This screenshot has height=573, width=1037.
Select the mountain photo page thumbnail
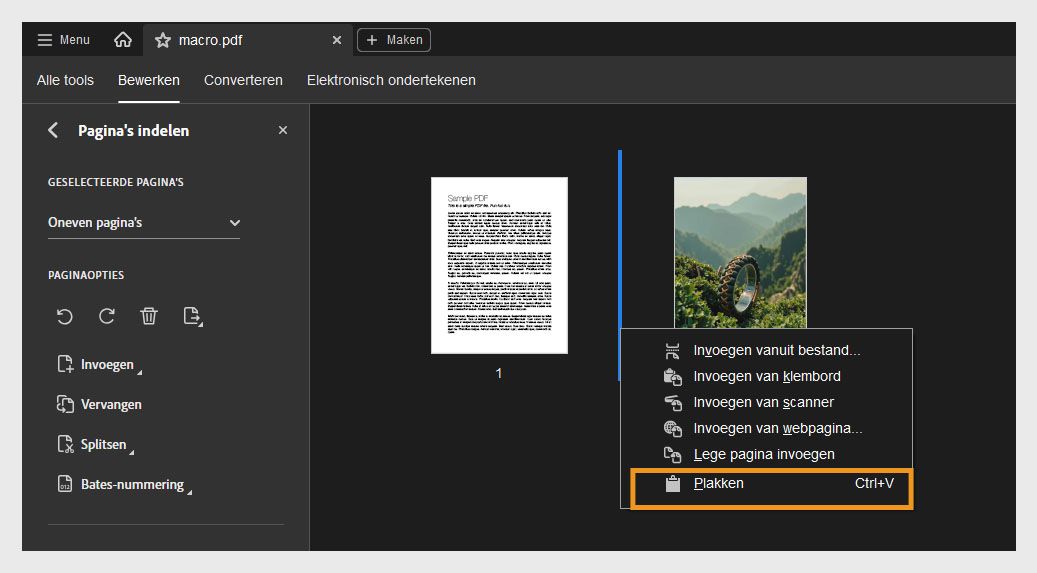click(x=740, y=253)
